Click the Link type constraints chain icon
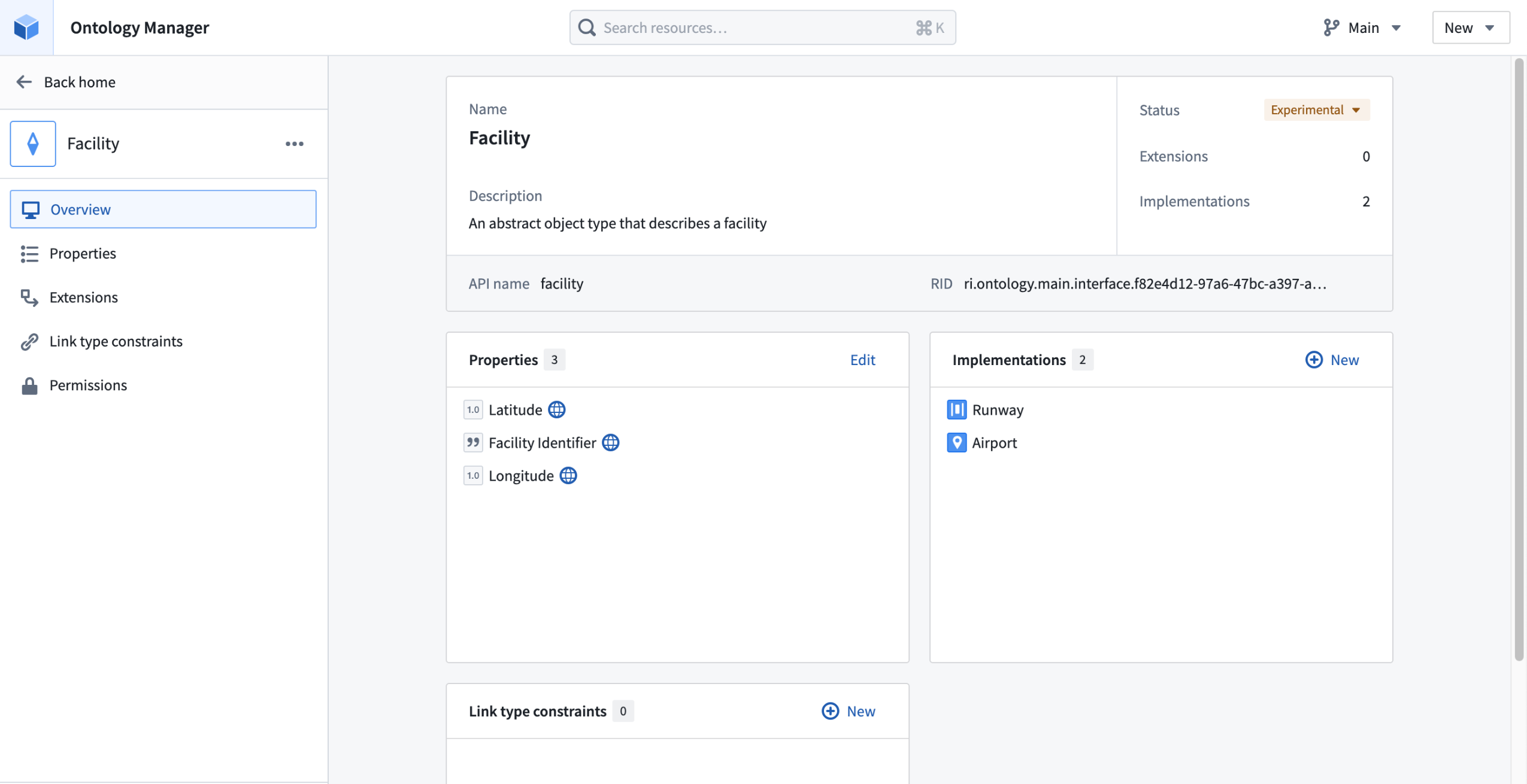Viewport: 1527px width, 784px height. click(29, 341)
